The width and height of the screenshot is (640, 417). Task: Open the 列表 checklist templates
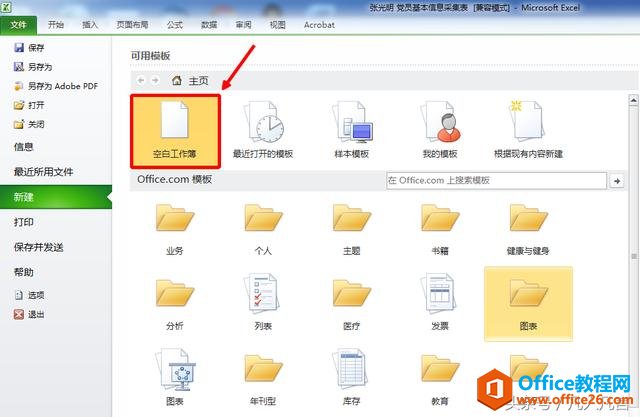[x=263, y=303]
